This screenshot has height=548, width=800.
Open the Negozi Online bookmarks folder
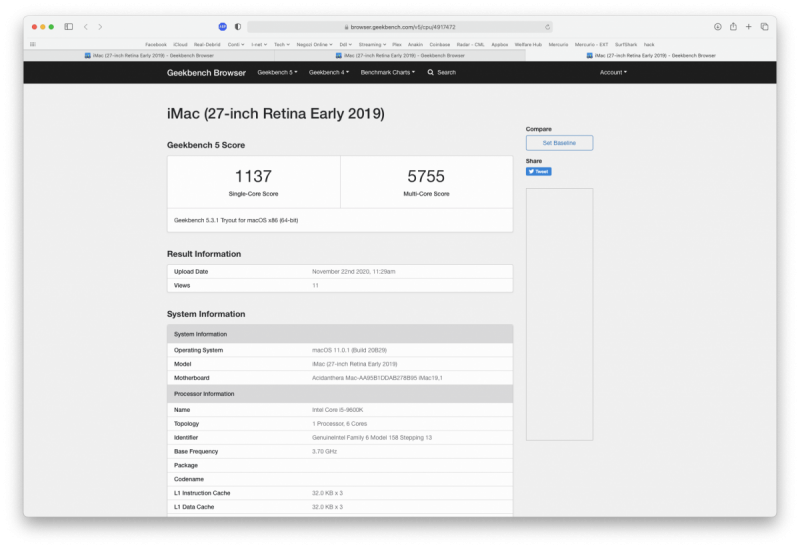(314, 44)
